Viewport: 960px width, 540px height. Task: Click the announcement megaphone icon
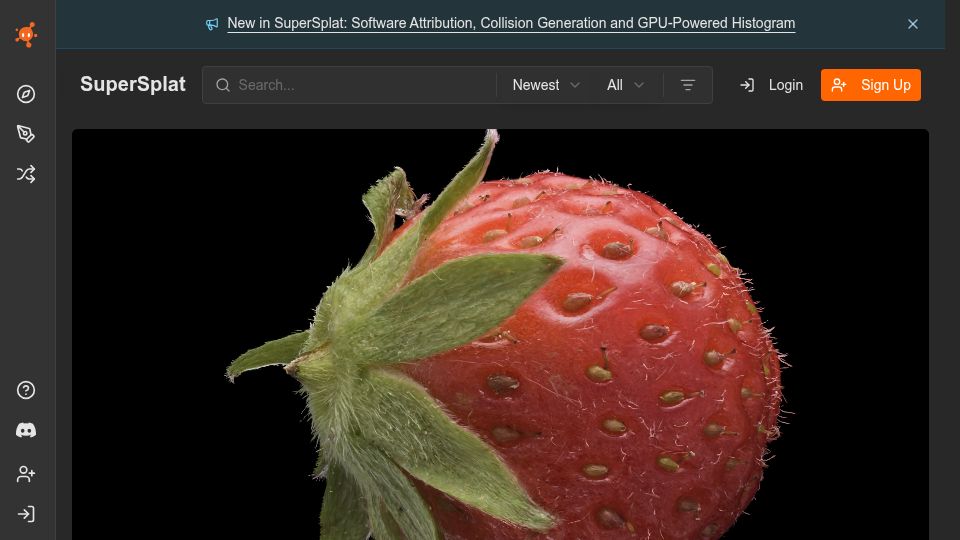(x=212, y=24)
